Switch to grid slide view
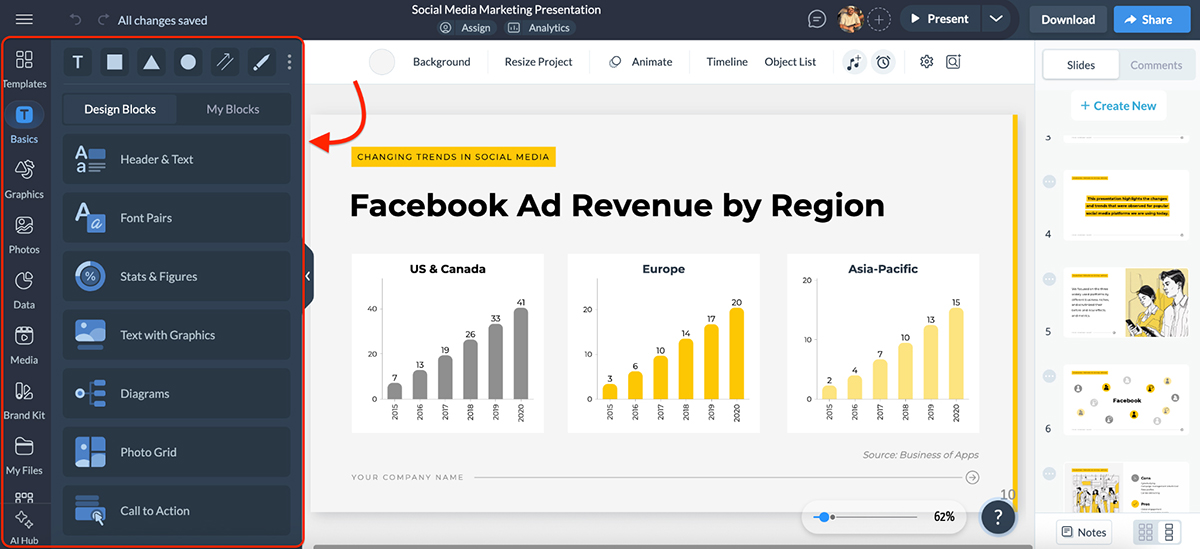 coord(1146,532)
